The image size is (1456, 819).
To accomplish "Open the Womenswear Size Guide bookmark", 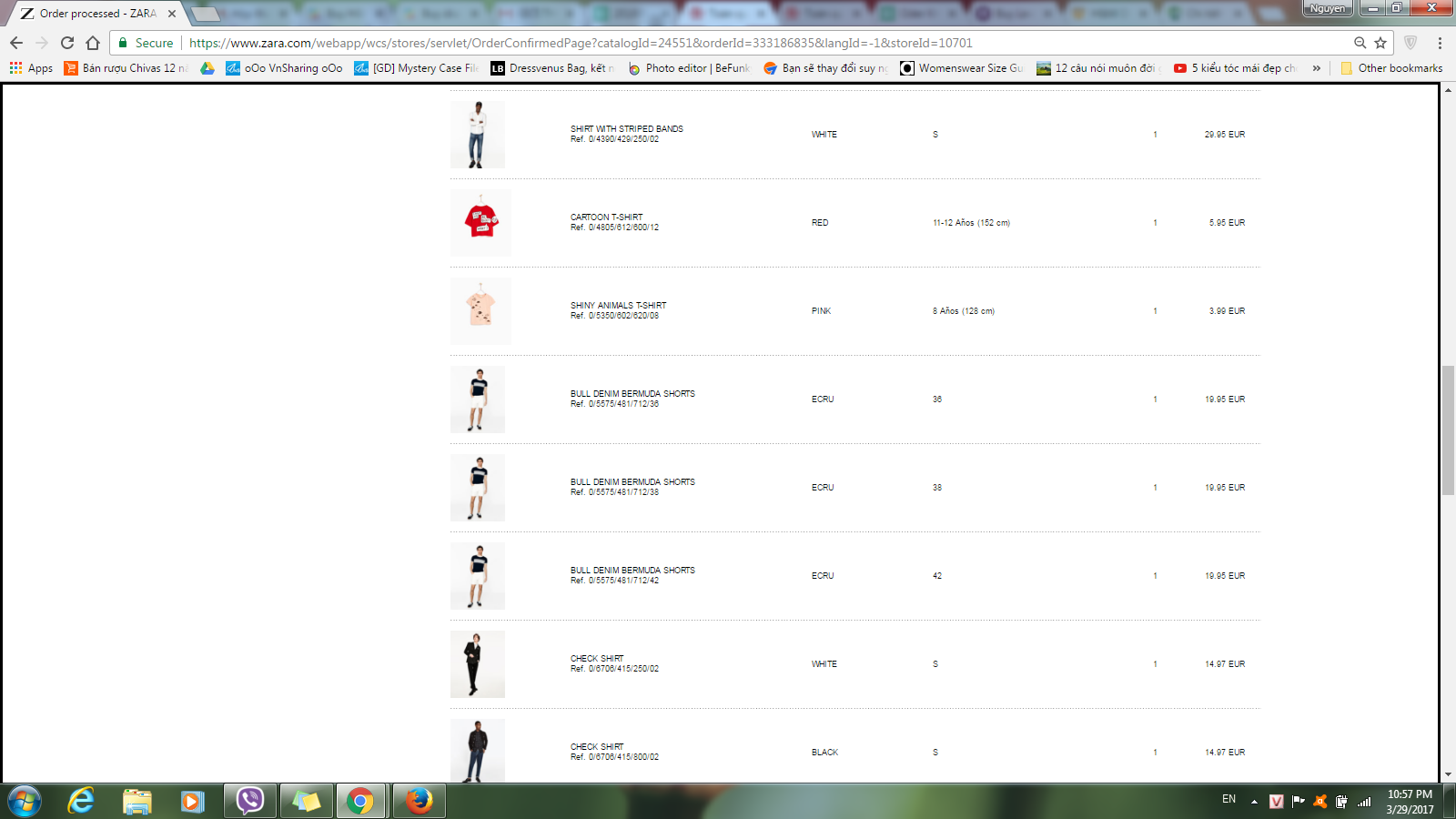I will click(x=962, y=68).
